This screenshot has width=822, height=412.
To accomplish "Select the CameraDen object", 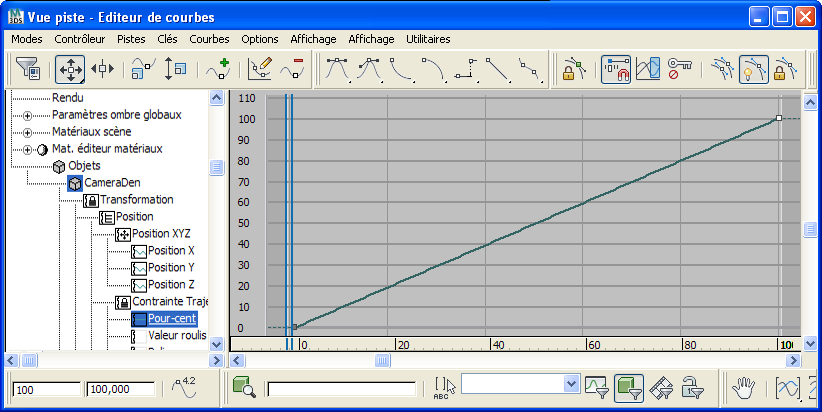I will click(x=112, y=182).
